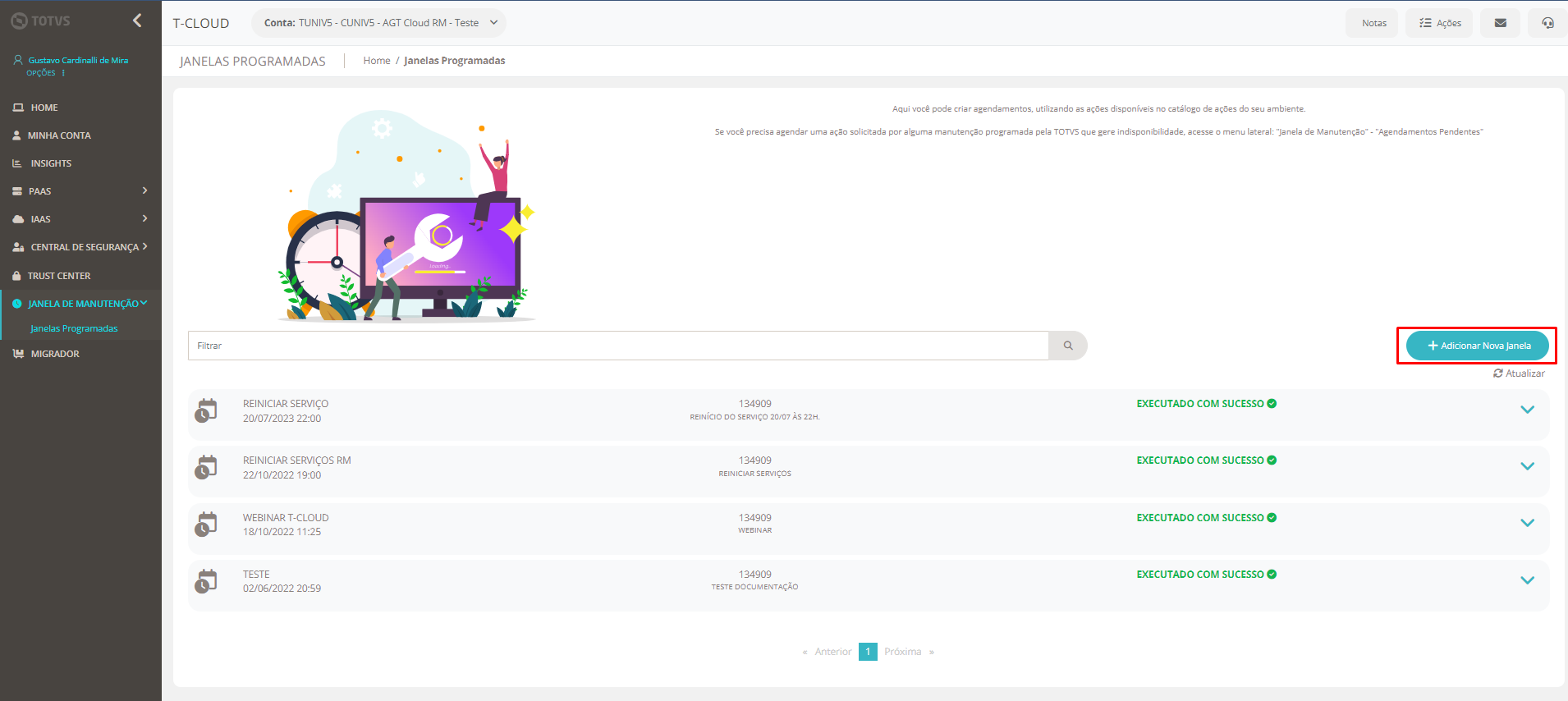The image size is (1568, 701).
Task: Collapse the Janela de Manutenção menu chevron
Action: point(144,303)
